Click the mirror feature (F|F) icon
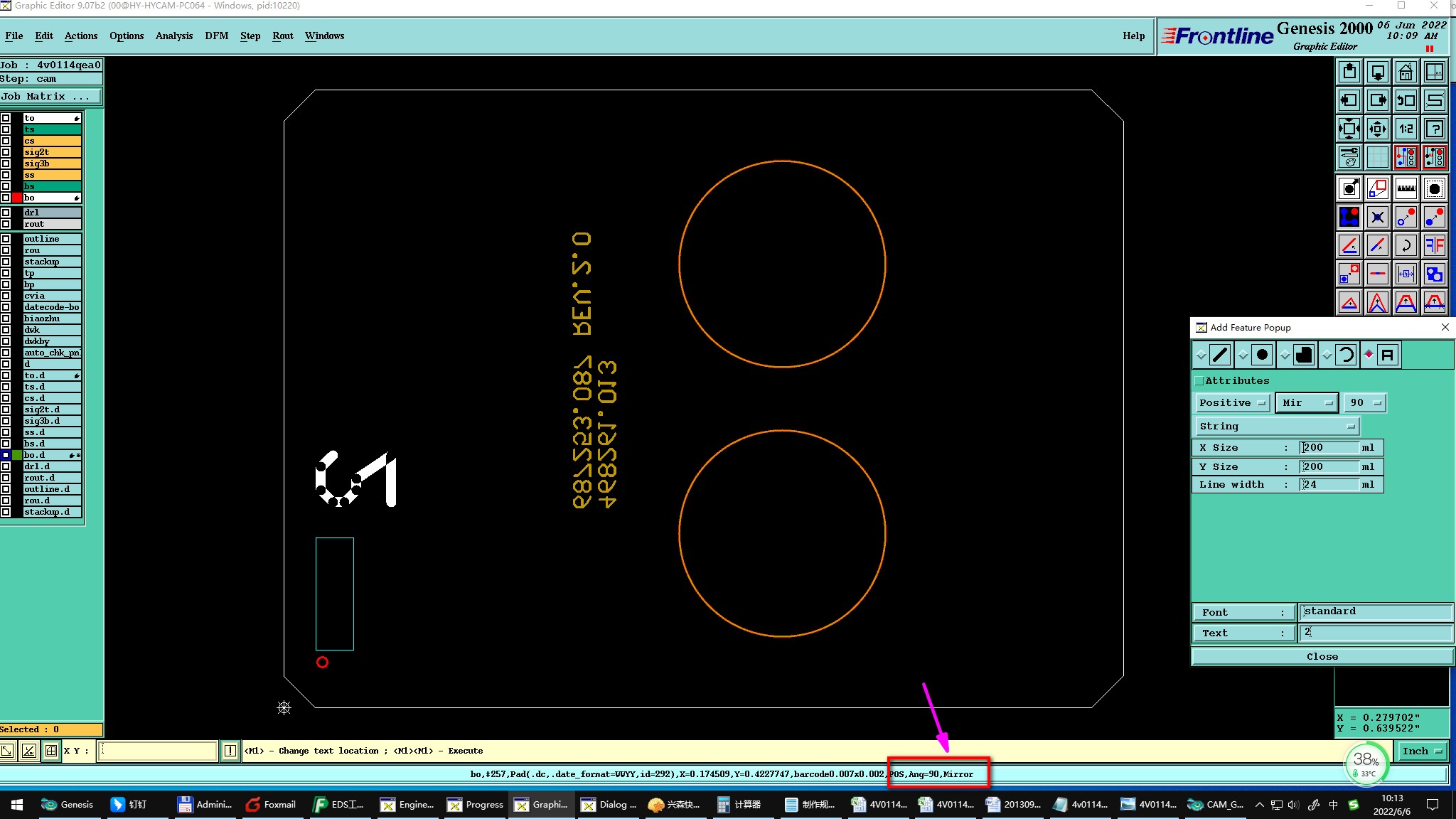Image resolution: width=1456 pixels, height=819 pixels. click(x=1434, y=246)
